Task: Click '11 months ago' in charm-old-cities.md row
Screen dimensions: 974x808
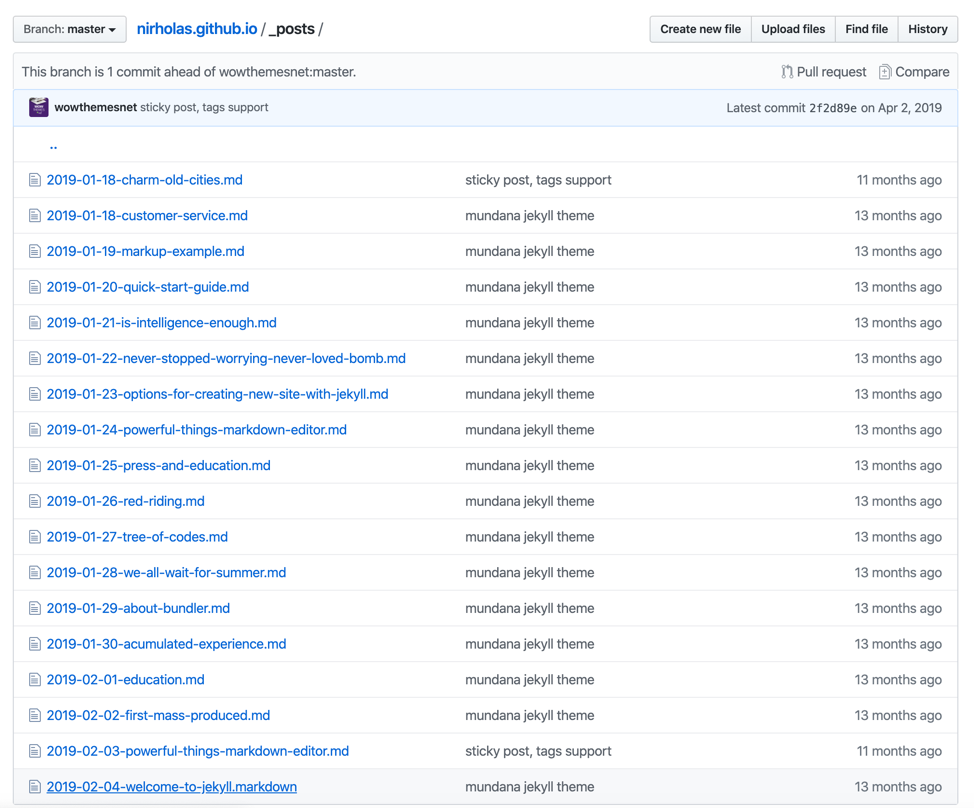Action: pyautogui.click(x=899, y=180)
